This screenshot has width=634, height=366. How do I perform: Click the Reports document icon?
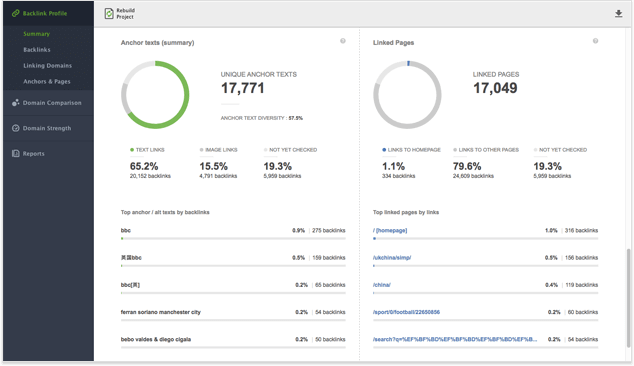click(15, 154)
